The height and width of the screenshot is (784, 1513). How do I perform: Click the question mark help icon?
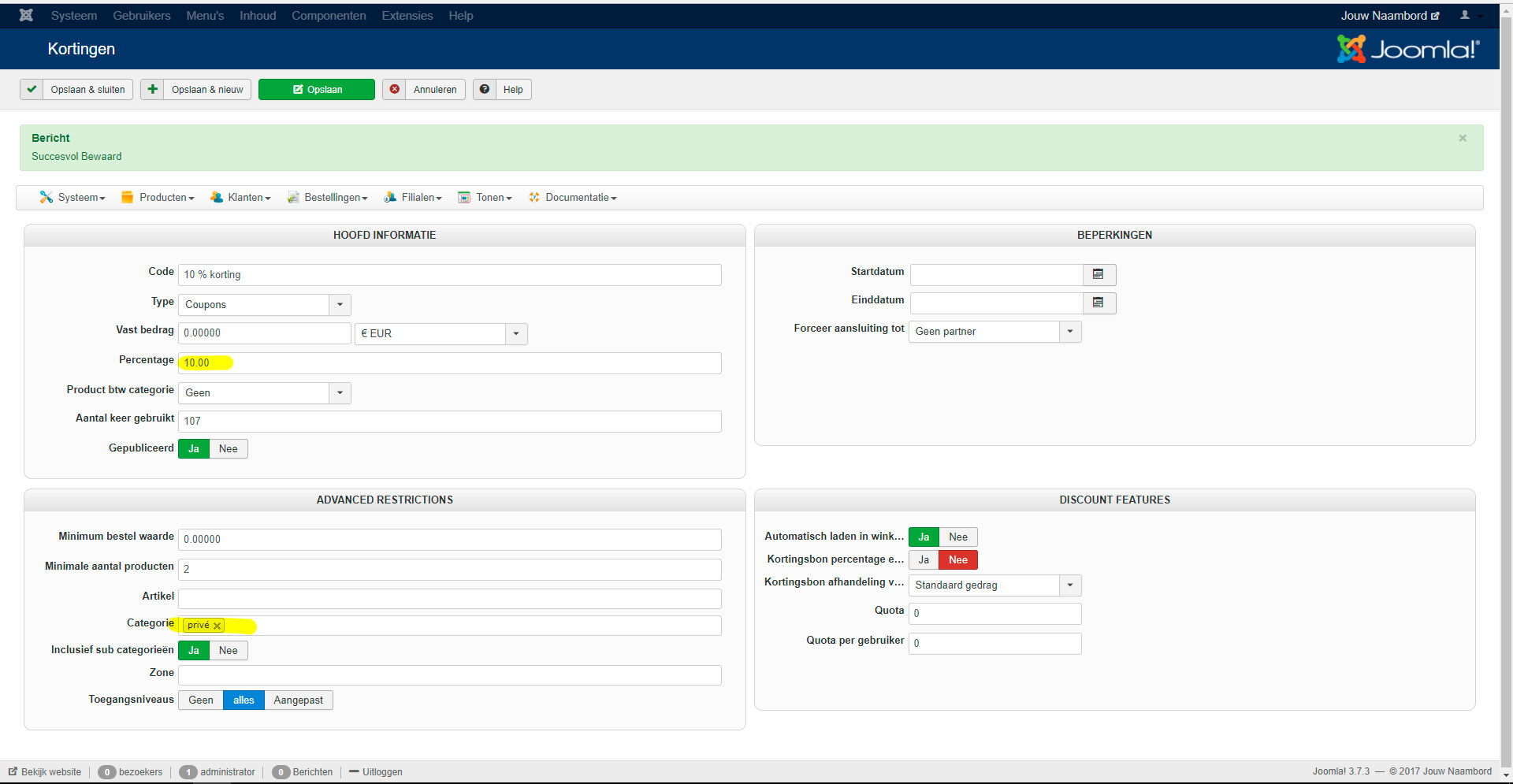tap(485, 89)
